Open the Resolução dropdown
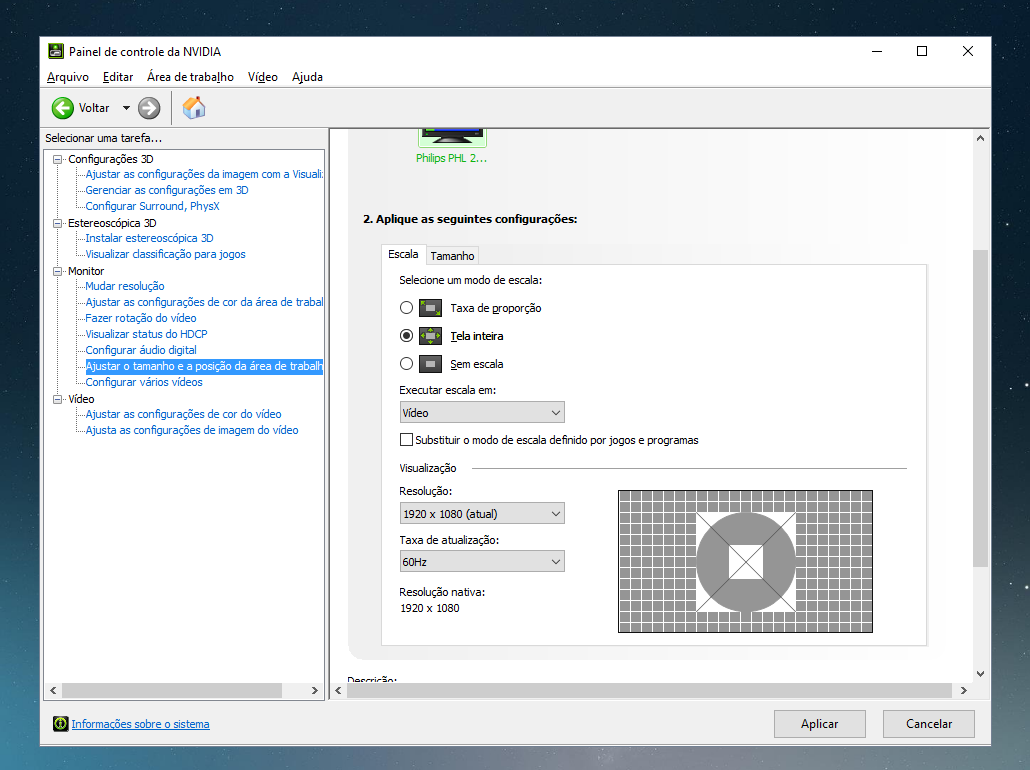This screenshot has width=1030, height=770. click(x=481, y=514)
